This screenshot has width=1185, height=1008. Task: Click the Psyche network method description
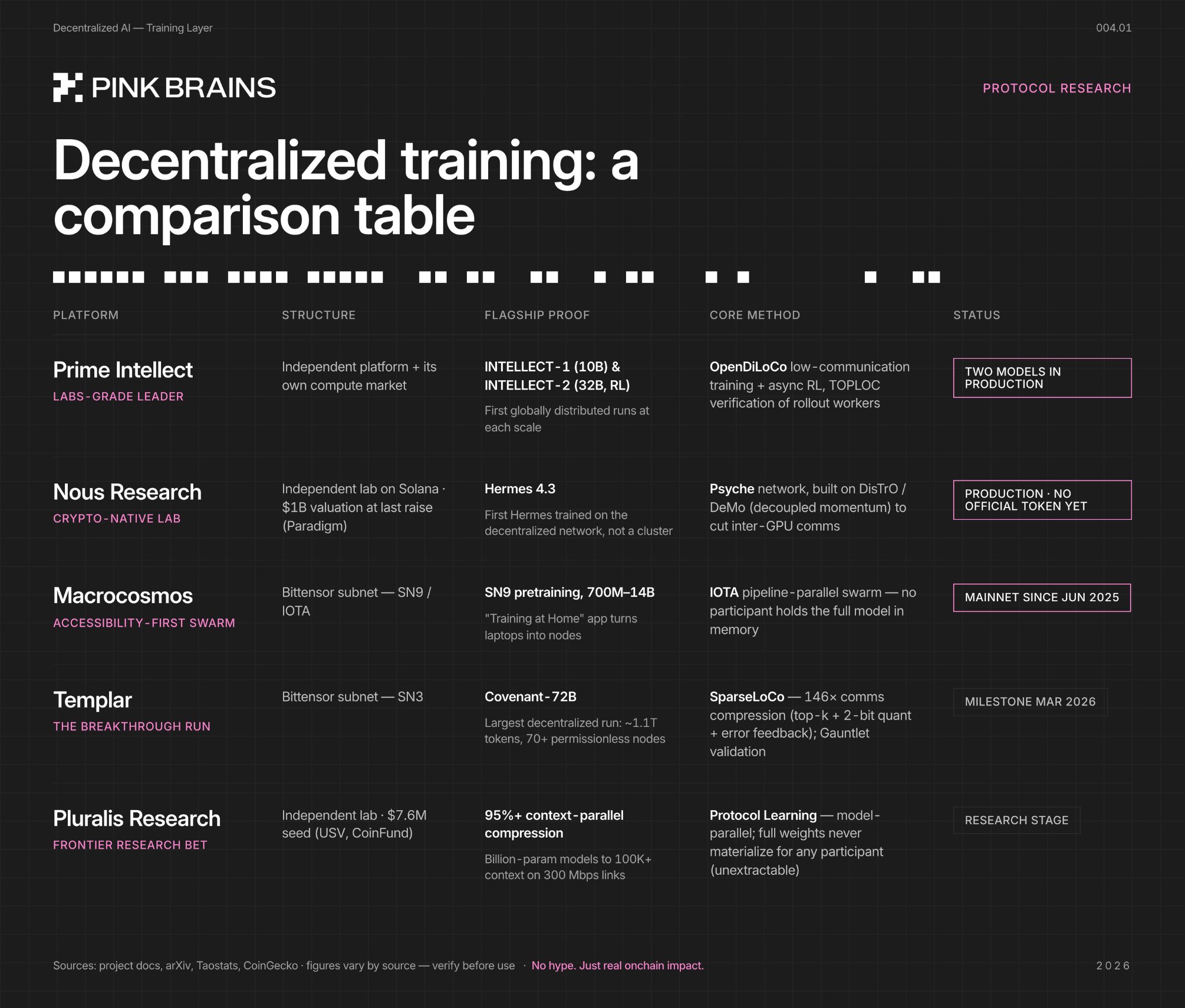point(808,507)
